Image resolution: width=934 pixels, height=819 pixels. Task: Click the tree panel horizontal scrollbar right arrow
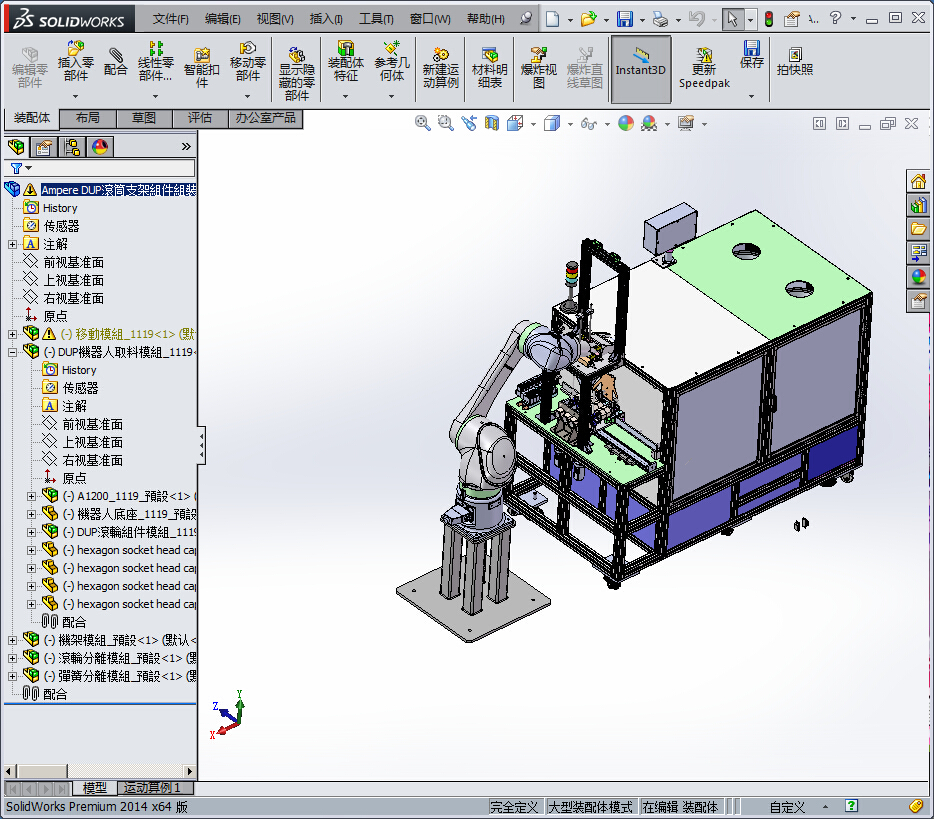pyautogui.click(x=190, y=771)
